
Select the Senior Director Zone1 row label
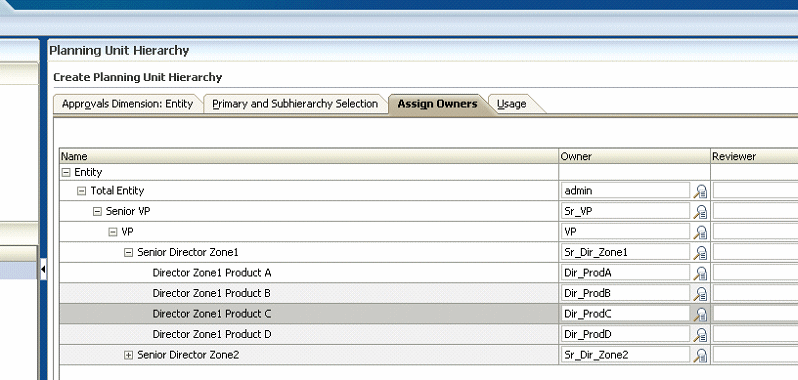[x=188, y=252]
